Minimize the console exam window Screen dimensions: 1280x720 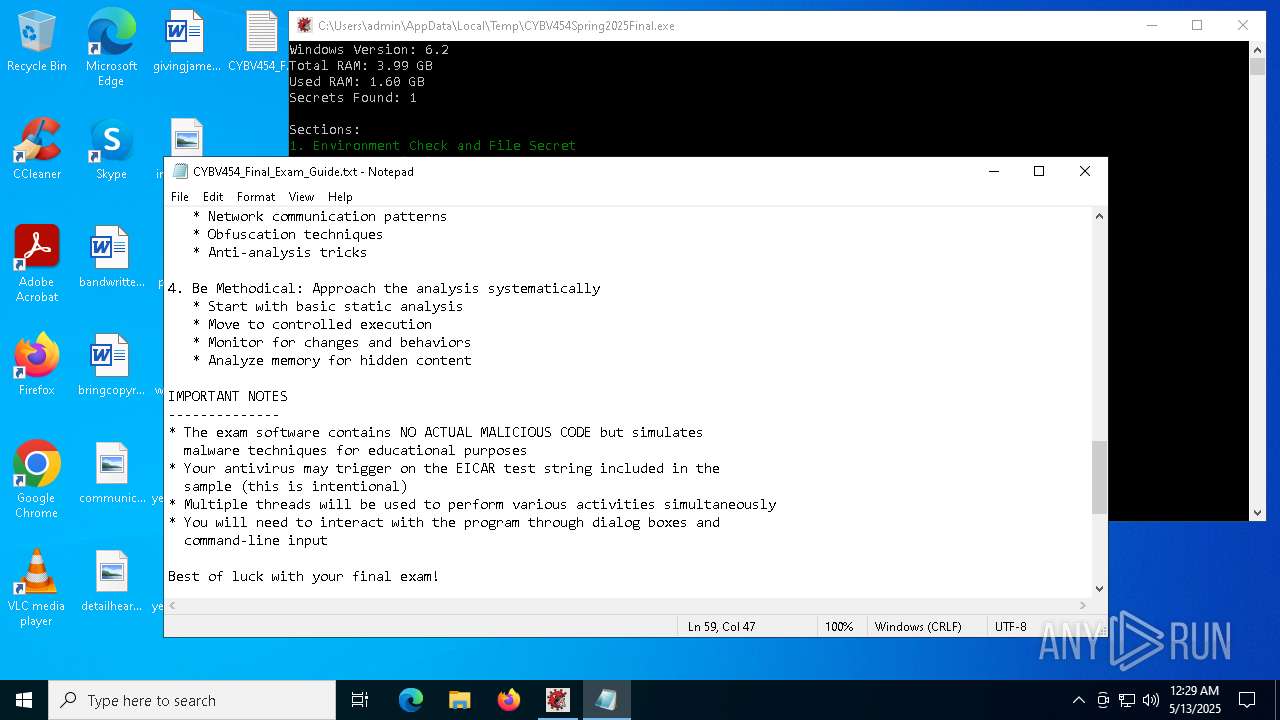coord(1151,25)
